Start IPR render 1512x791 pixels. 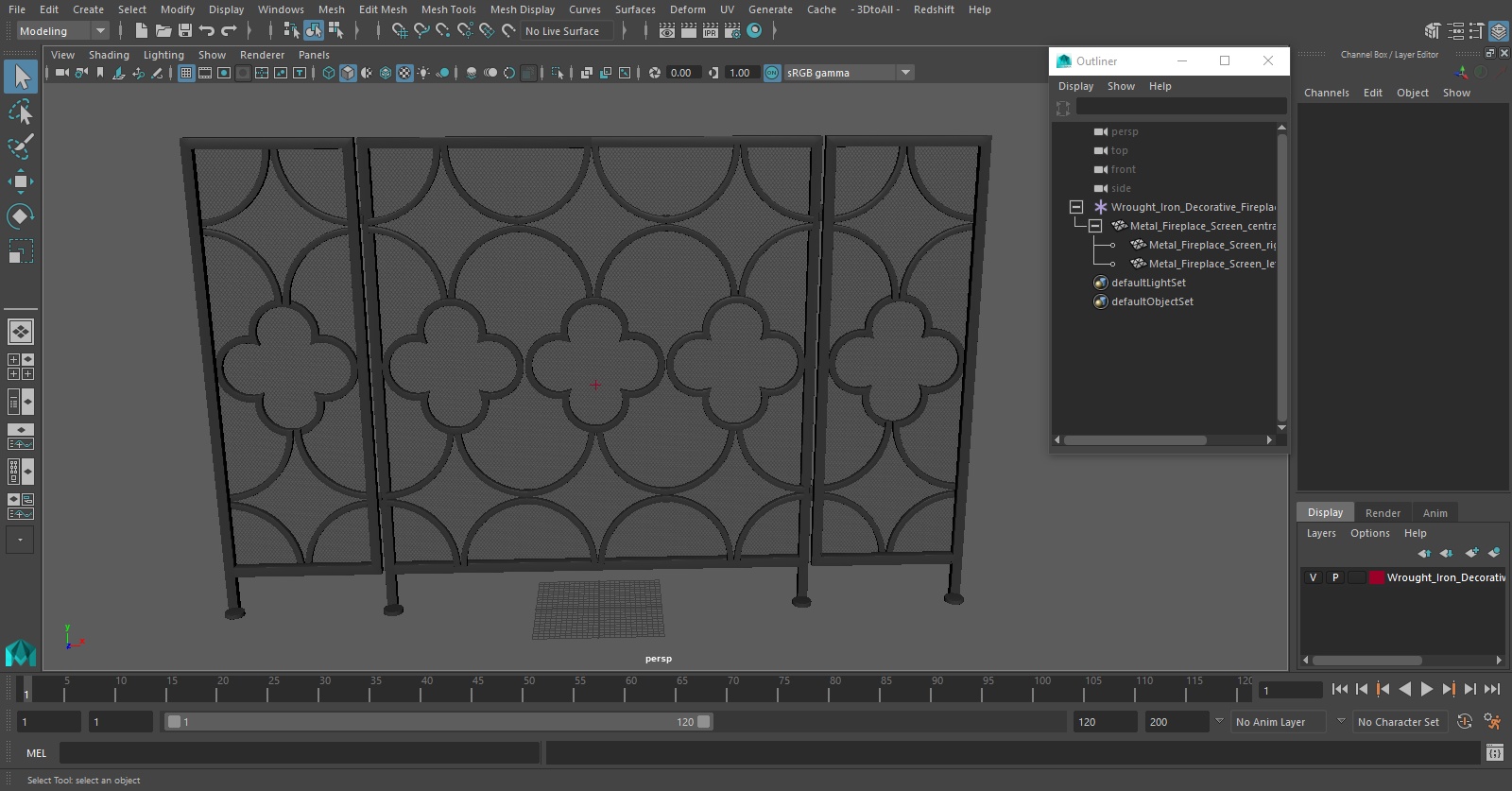click(711, 31)
